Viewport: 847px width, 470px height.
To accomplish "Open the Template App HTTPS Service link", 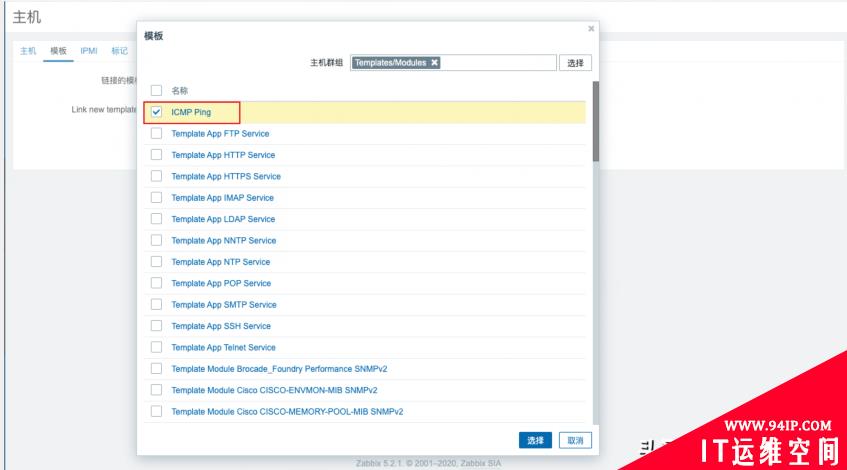I will click(226, 176).
